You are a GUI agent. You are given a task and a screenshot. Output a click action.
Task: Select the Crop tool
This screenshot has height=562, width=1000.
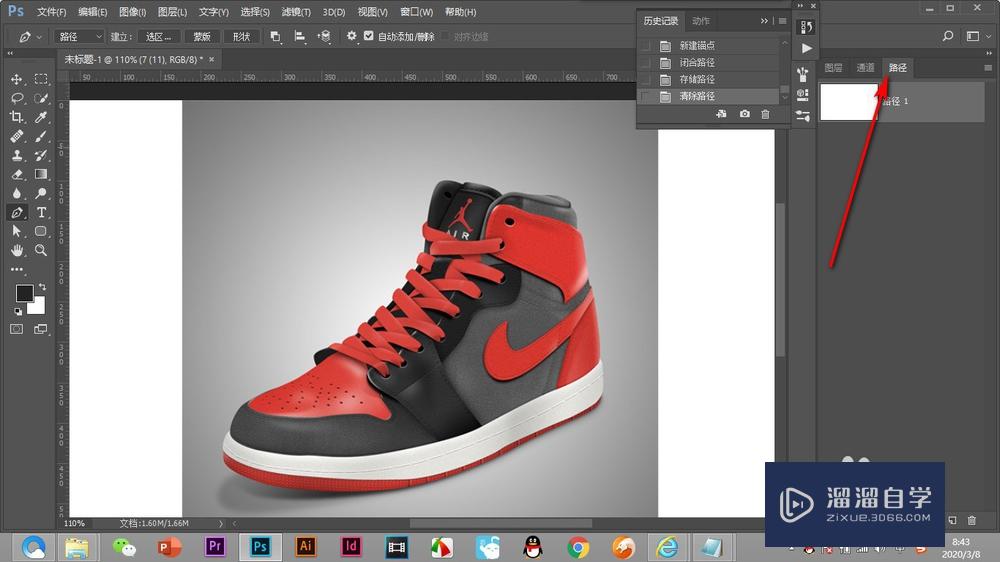tap(17, 117)
